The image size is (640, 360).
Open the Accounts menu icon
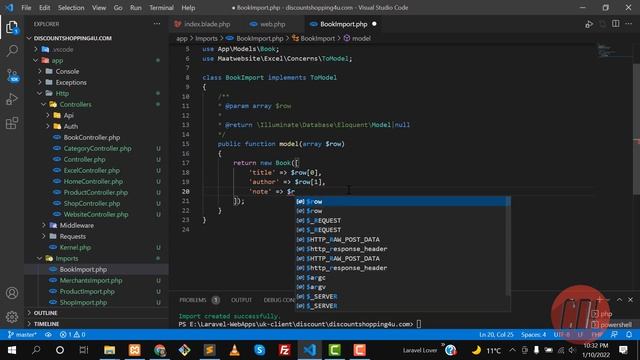tap(12, 293)
